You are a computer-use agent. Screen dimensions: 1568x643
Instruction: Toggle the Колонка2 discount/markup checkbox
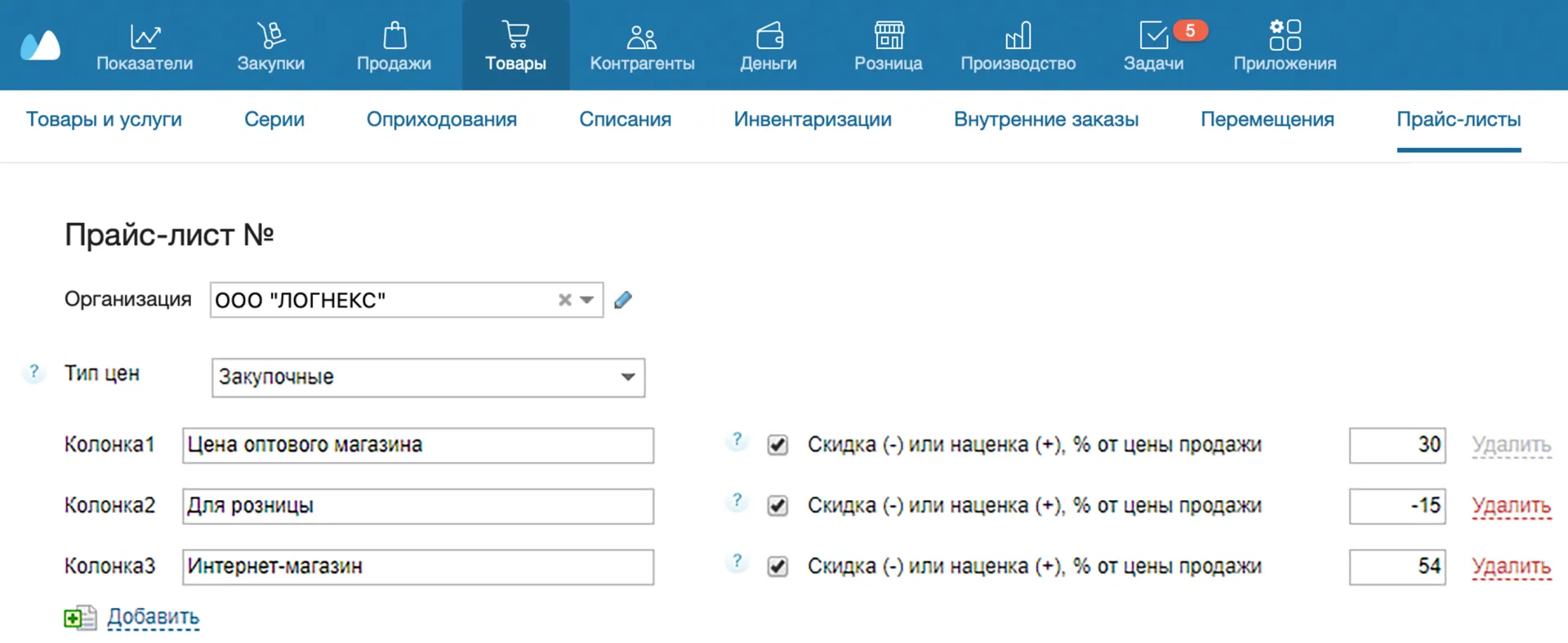click(777, 506)
